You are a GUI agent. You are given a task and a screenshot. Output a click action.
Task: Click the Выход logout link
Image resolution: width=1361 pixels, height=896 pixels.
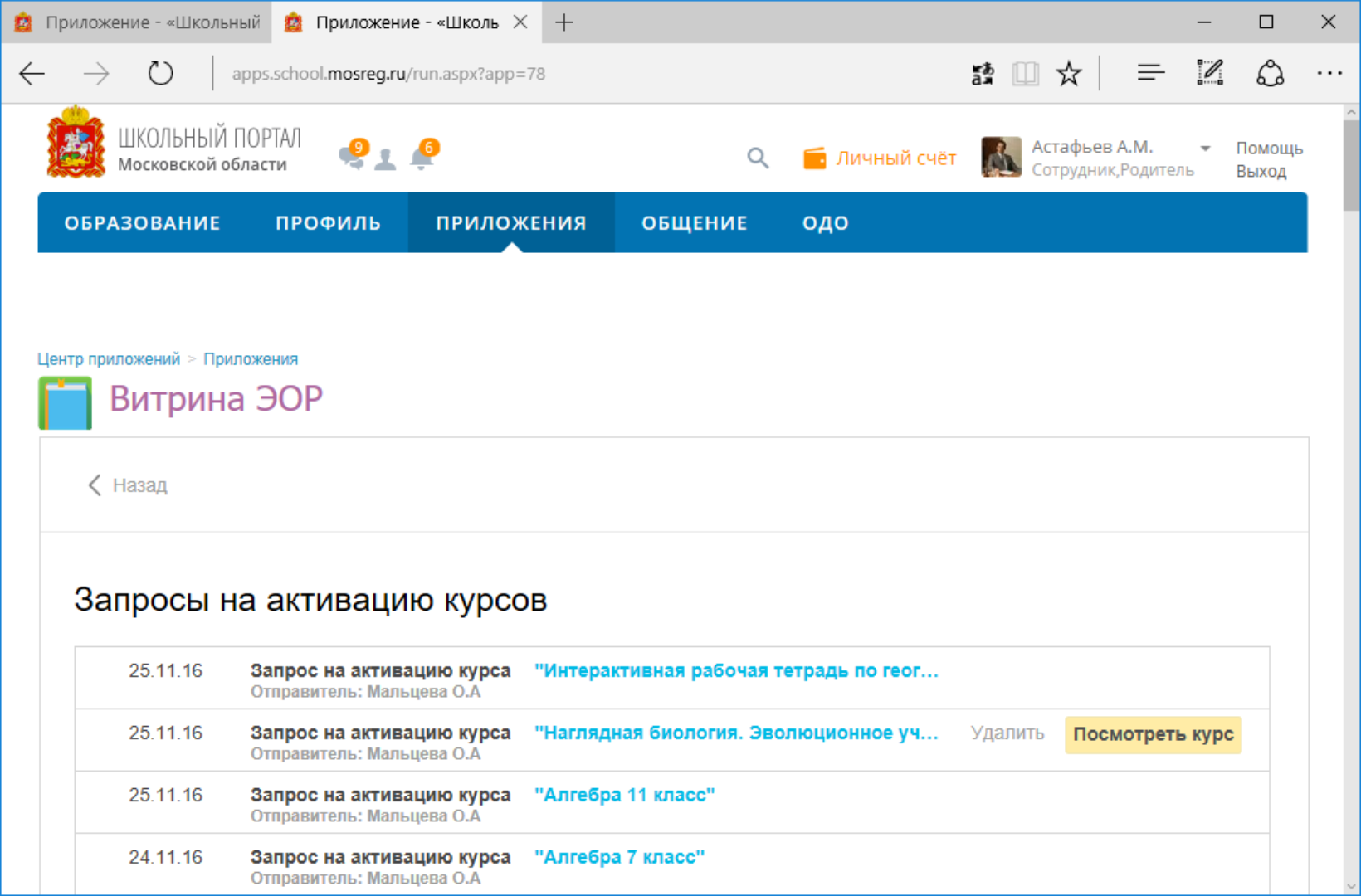coord(1261,172)
